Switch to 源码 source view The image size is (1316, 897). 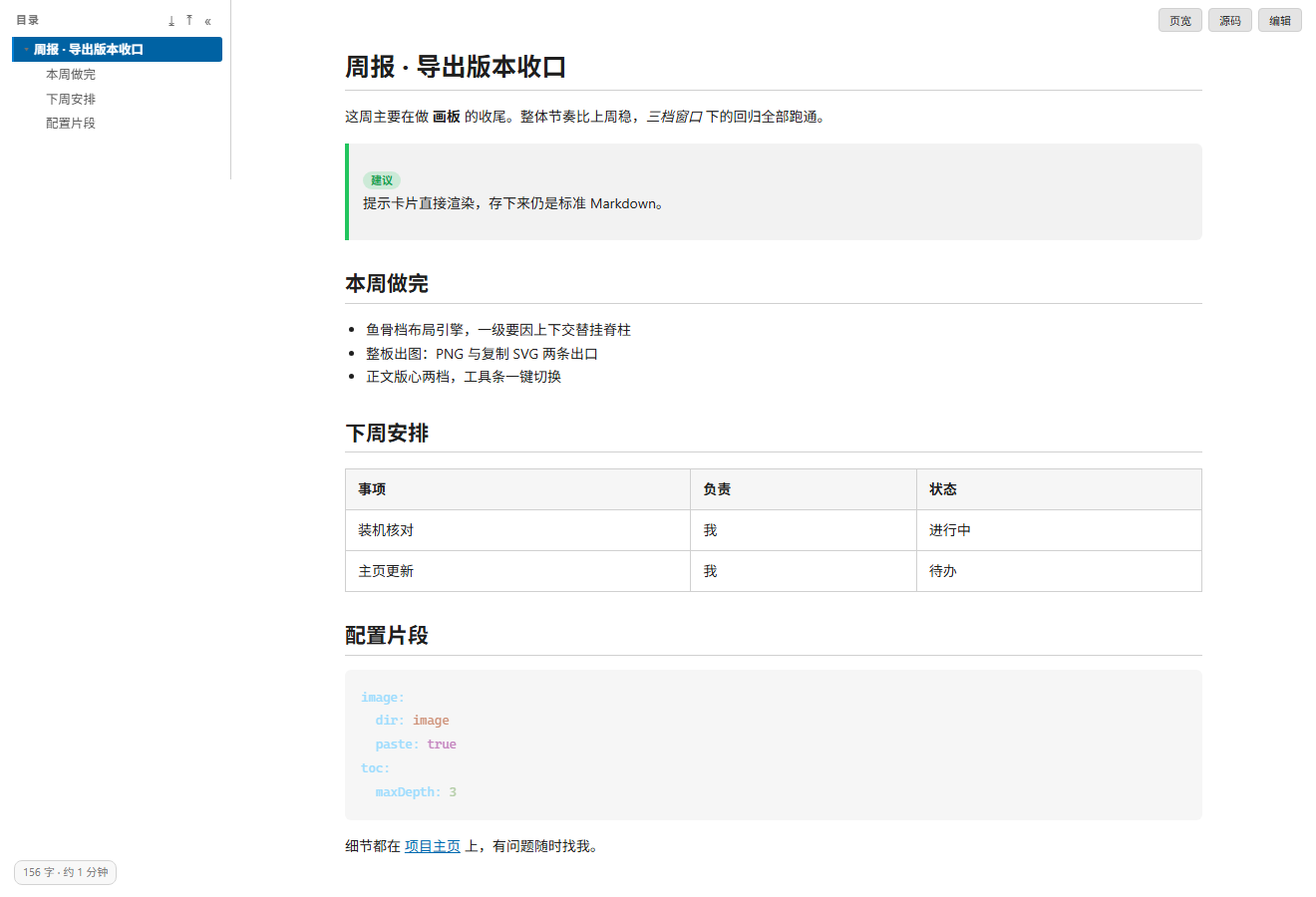pyautogui.click(x=1230, y=20)
